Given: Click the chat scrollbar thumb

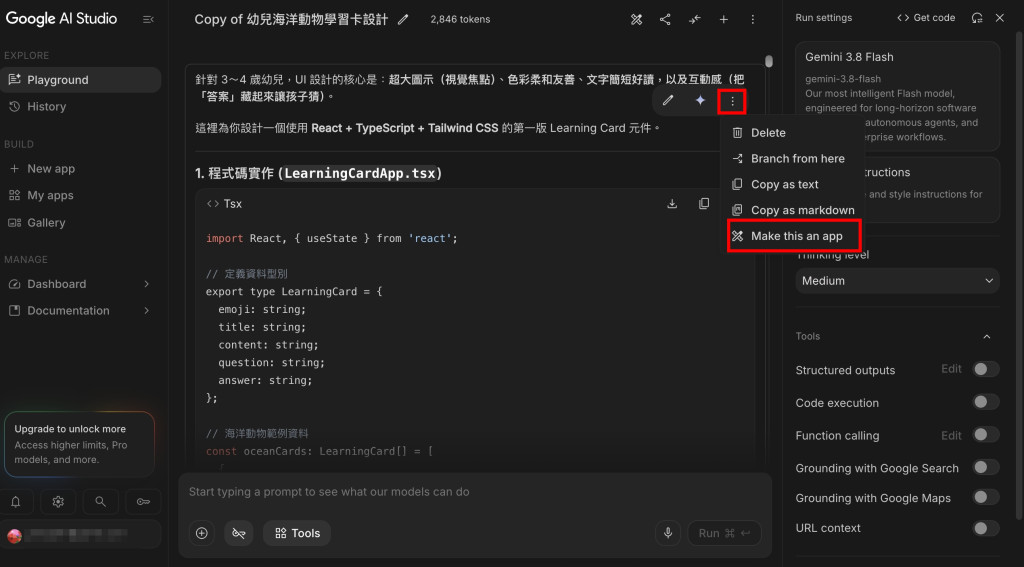Looking at the screenshot, I should pos(769,61).
